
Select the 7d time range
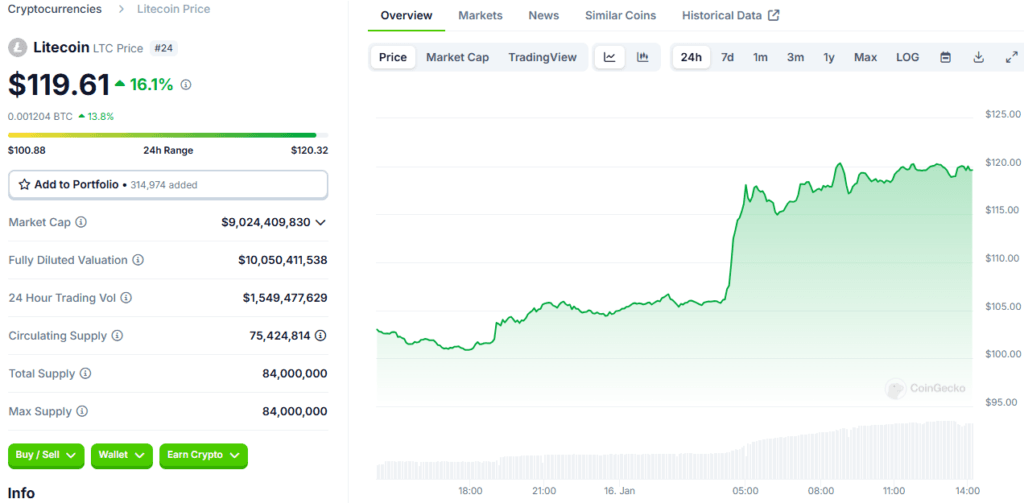pyautogui.click(x=728, y=57)
